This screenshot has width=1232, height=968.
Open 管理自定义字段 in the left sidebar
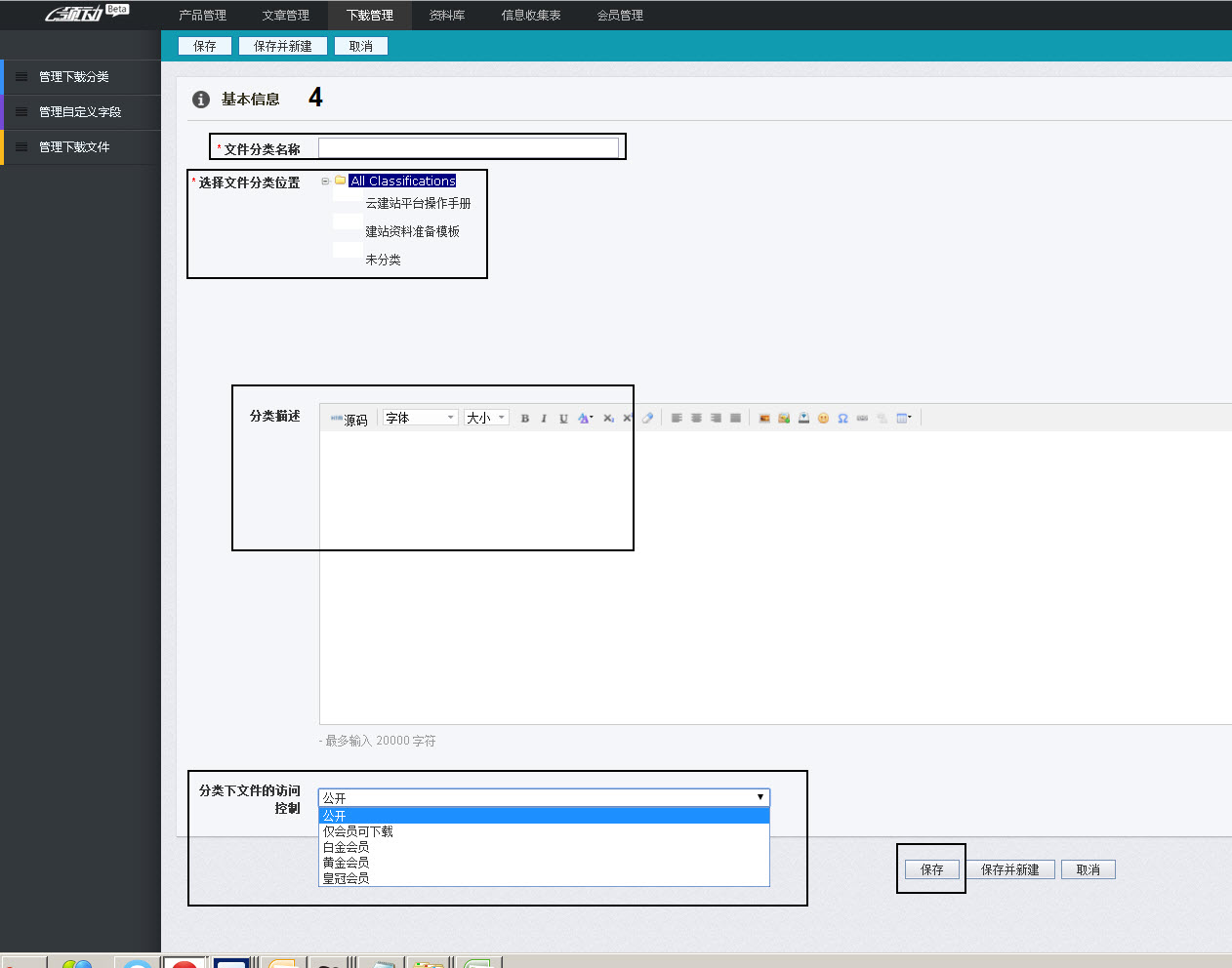pos(80,112)
